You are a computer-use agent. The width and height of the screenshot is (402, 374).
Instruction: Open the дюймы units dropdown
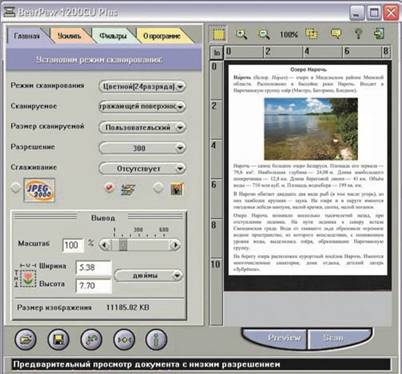coord(149,276)
